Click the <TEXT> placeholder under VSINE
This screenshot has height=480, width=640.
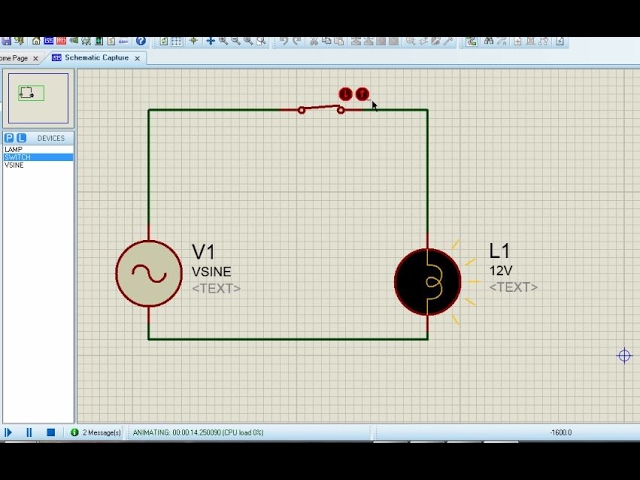216,288
